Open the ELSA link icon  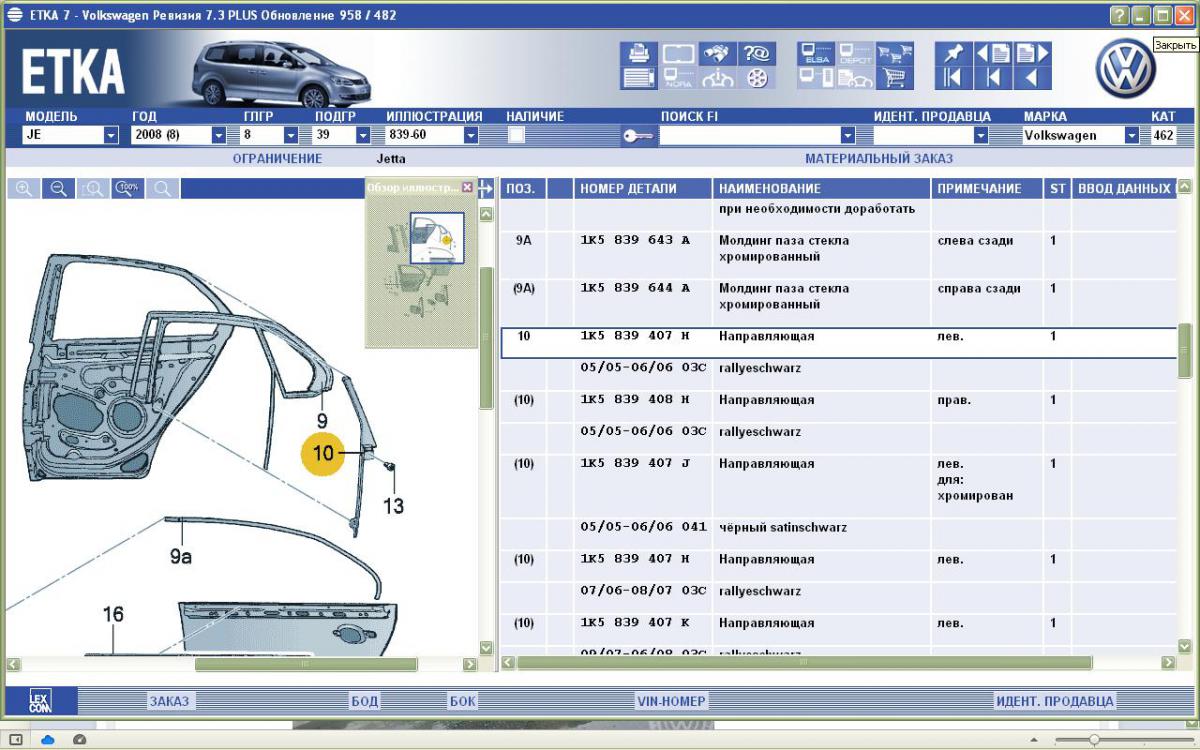tap(816, 54)
